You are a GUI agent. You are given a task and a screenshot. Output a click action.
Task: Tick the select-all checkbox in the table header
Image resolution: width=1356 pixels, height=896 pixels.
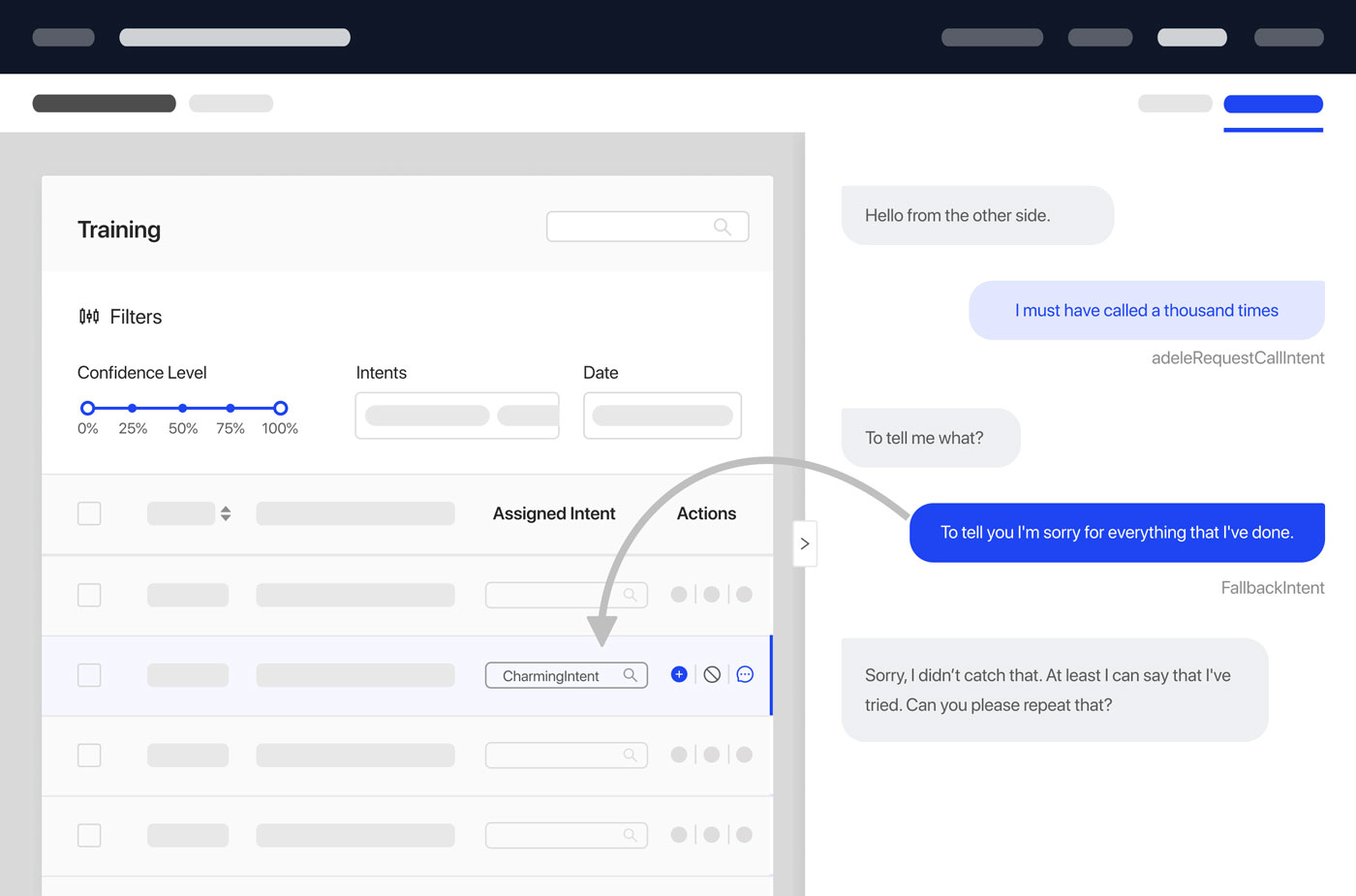pyautogui.click(x=89, y=513)
